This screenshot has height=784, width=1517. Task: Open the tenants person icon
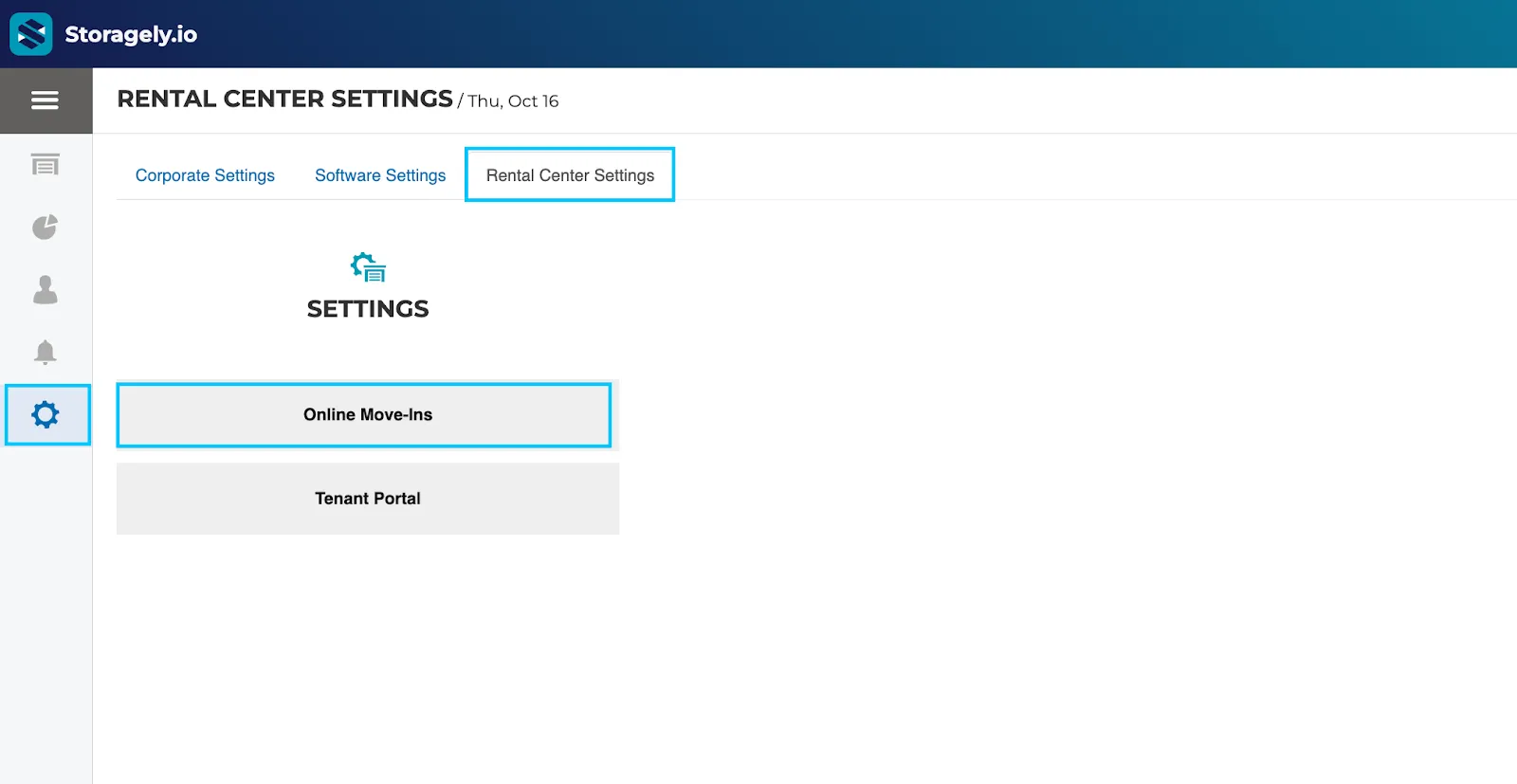coord(46,290)
